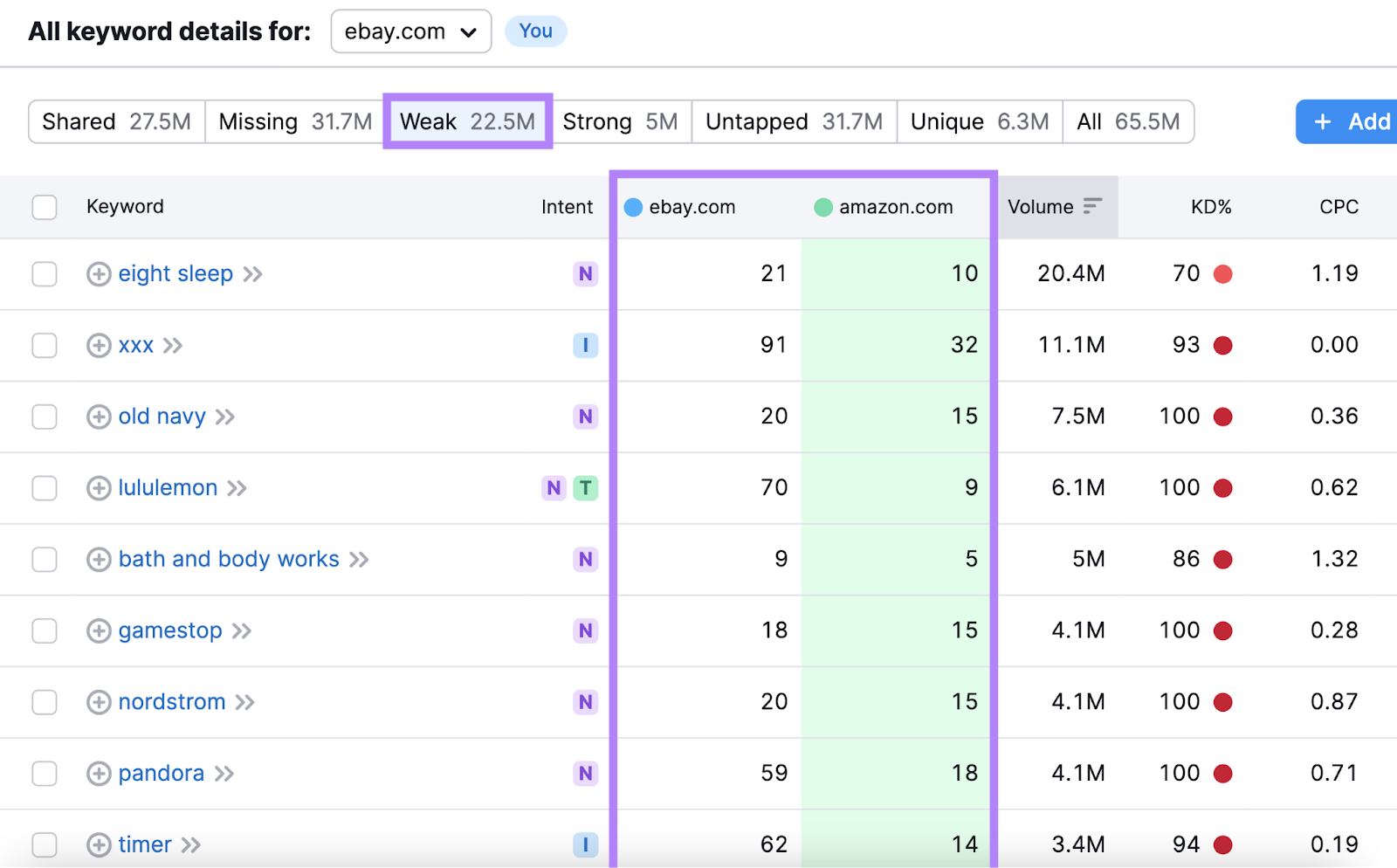Open the ebay.com domain dropdown
This screenshot has height=868, width=1397.
[410, 31]
